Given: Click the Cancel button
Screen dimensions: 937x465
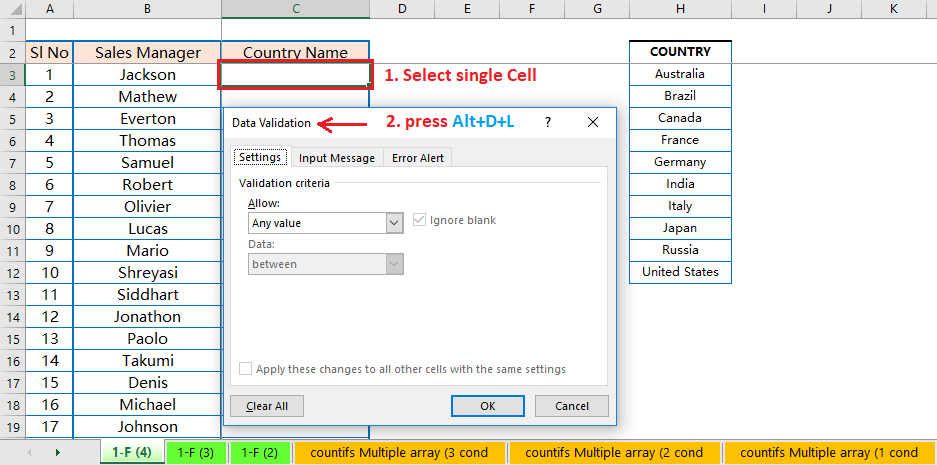Looking at the screenshot, I should (572, 406).
